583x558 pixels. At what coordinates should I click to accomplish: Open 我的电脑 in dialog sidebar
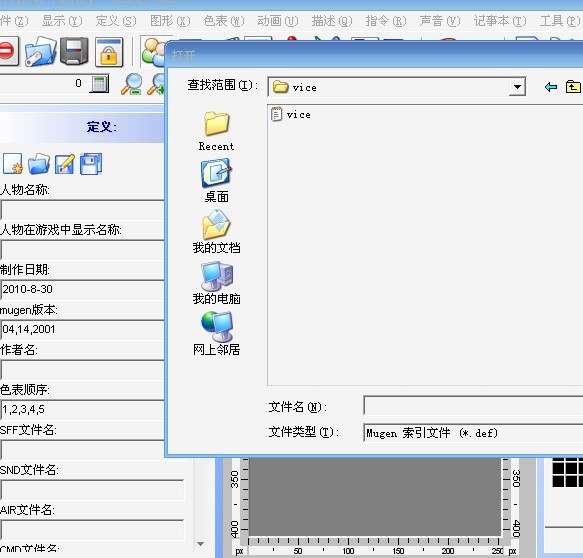pos(216,283)
